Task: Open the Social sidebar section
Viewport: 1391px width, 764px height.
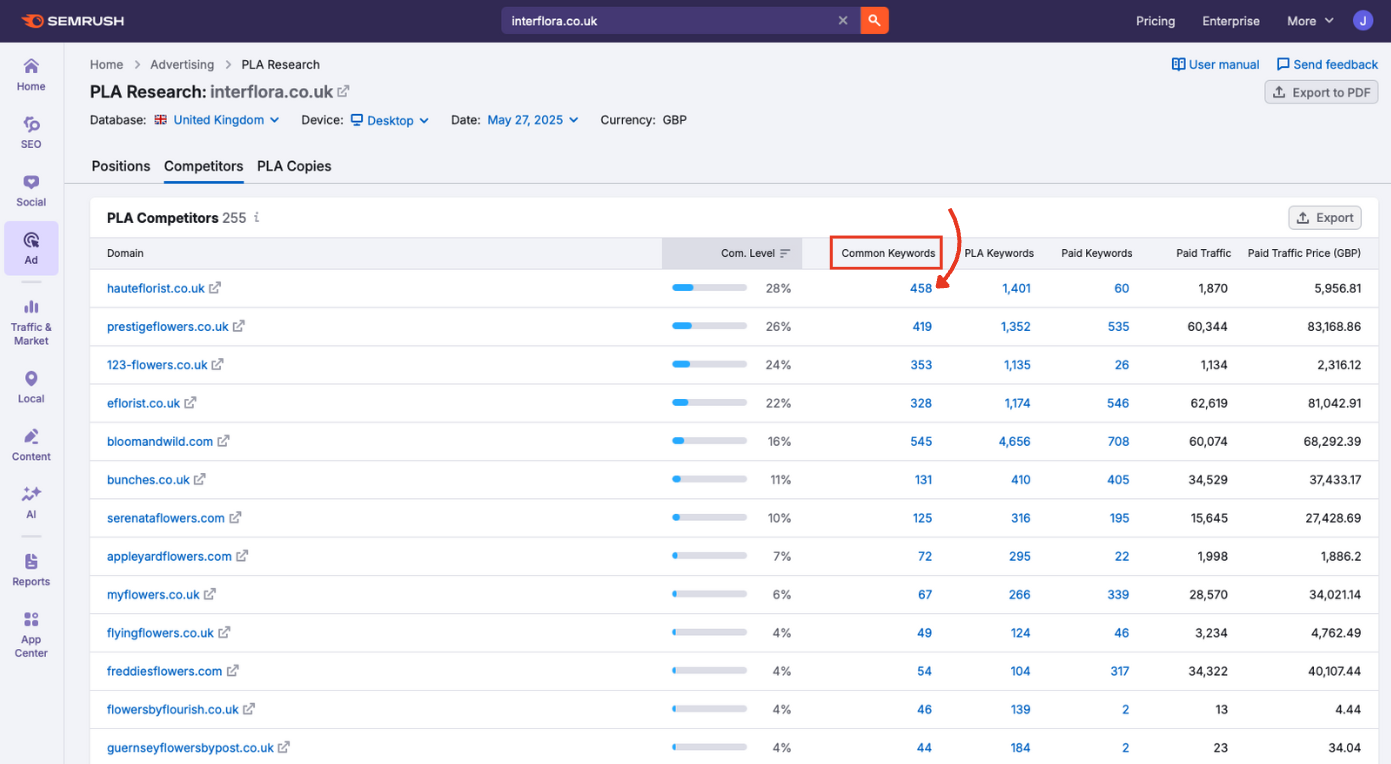Action: [x=31, y=190]
